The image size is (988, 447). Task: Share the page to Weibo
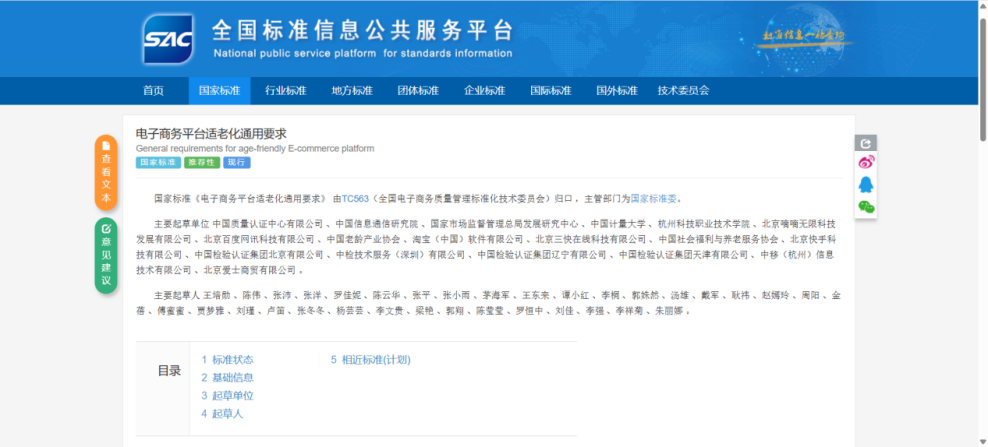[866, 163]
